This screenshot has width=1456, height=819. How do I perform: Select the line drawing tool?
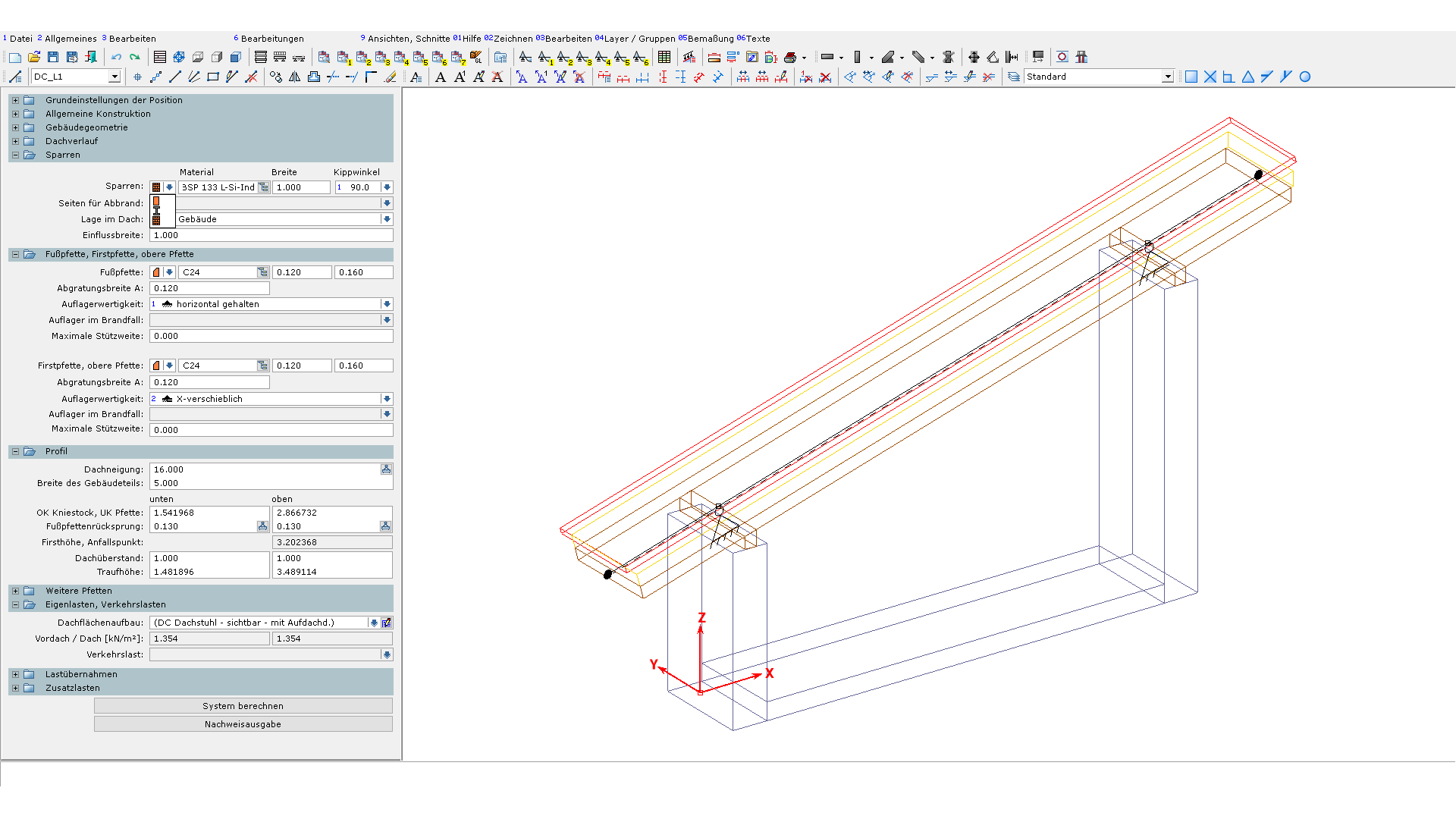[175, 77]
